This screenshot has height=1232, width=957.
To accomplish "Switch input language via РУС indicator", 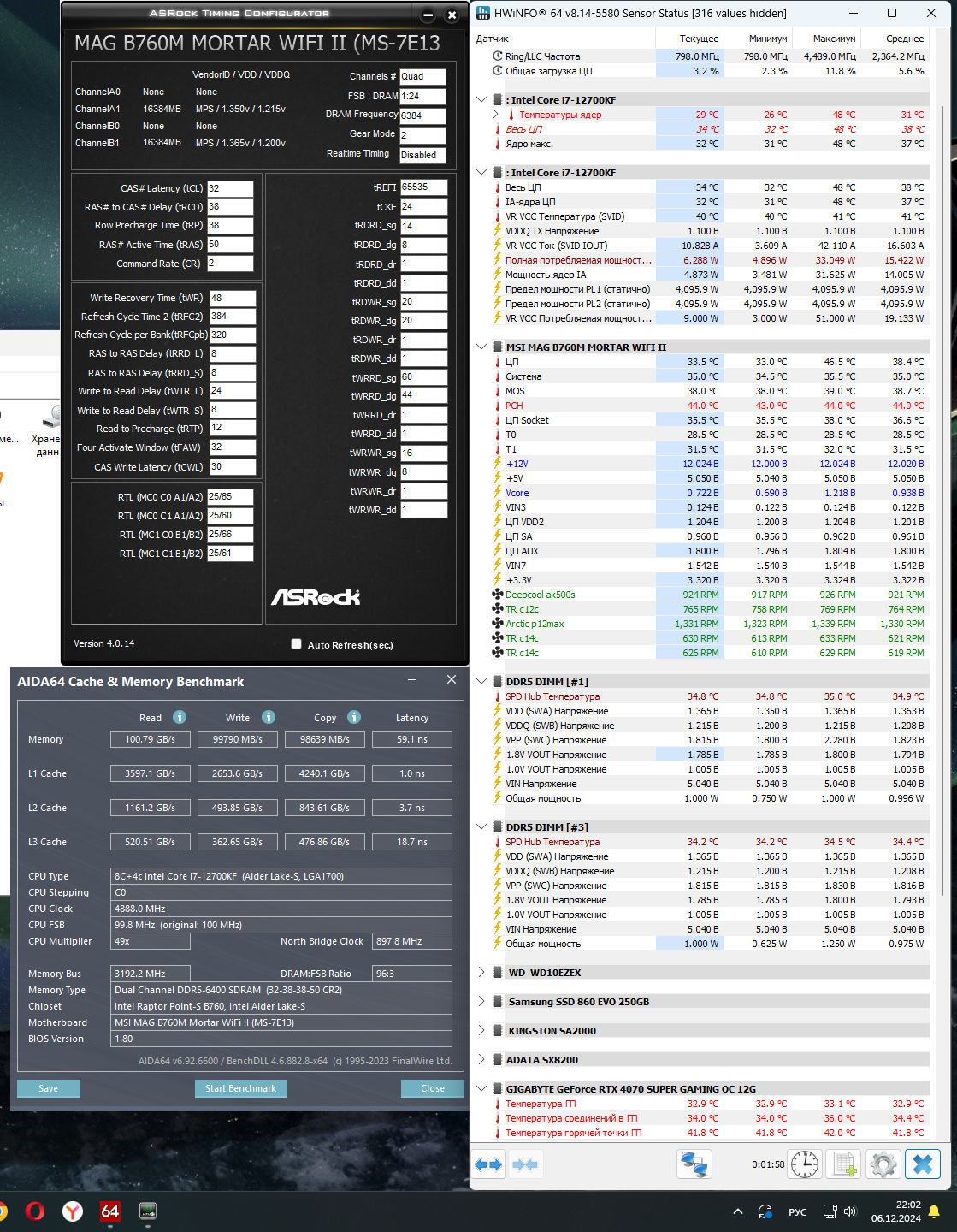I will coord(797,1211).
